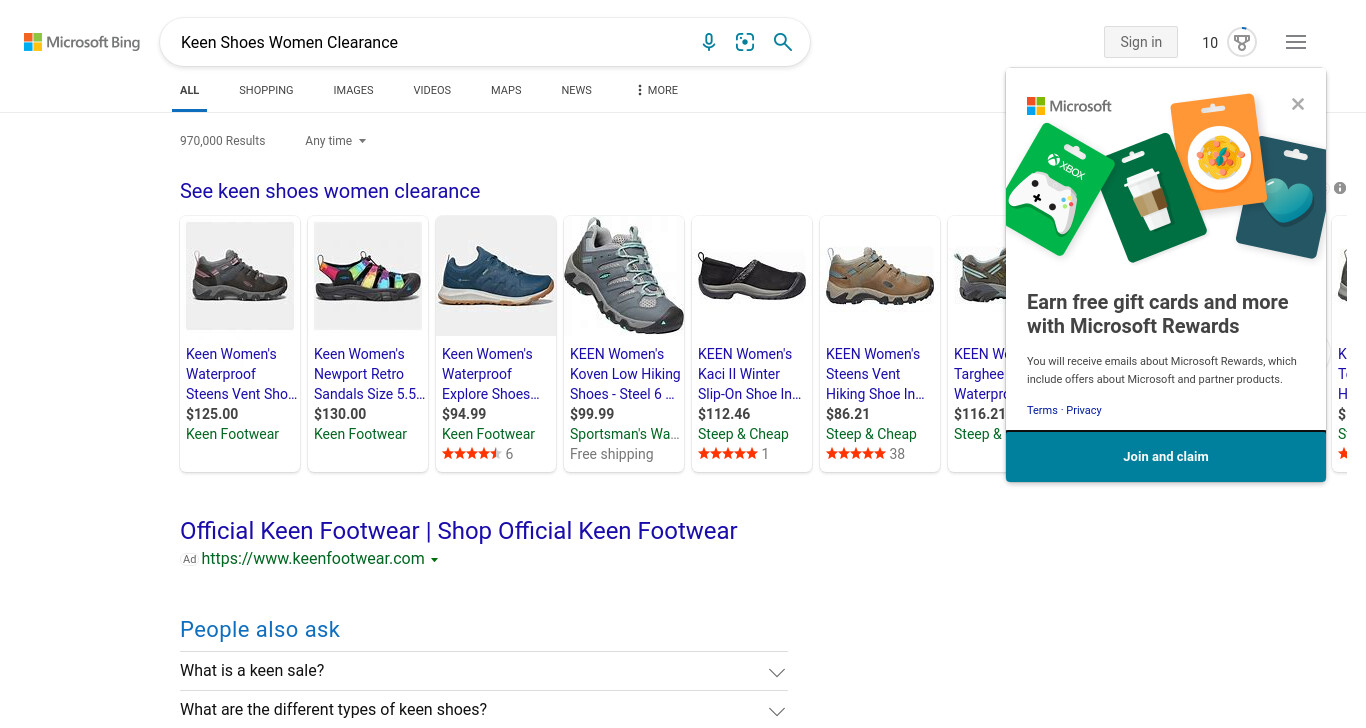The height and width of the screenshot is (728, 1366).
Task: Click the ad info icon
Action: tap(1340, 188)
